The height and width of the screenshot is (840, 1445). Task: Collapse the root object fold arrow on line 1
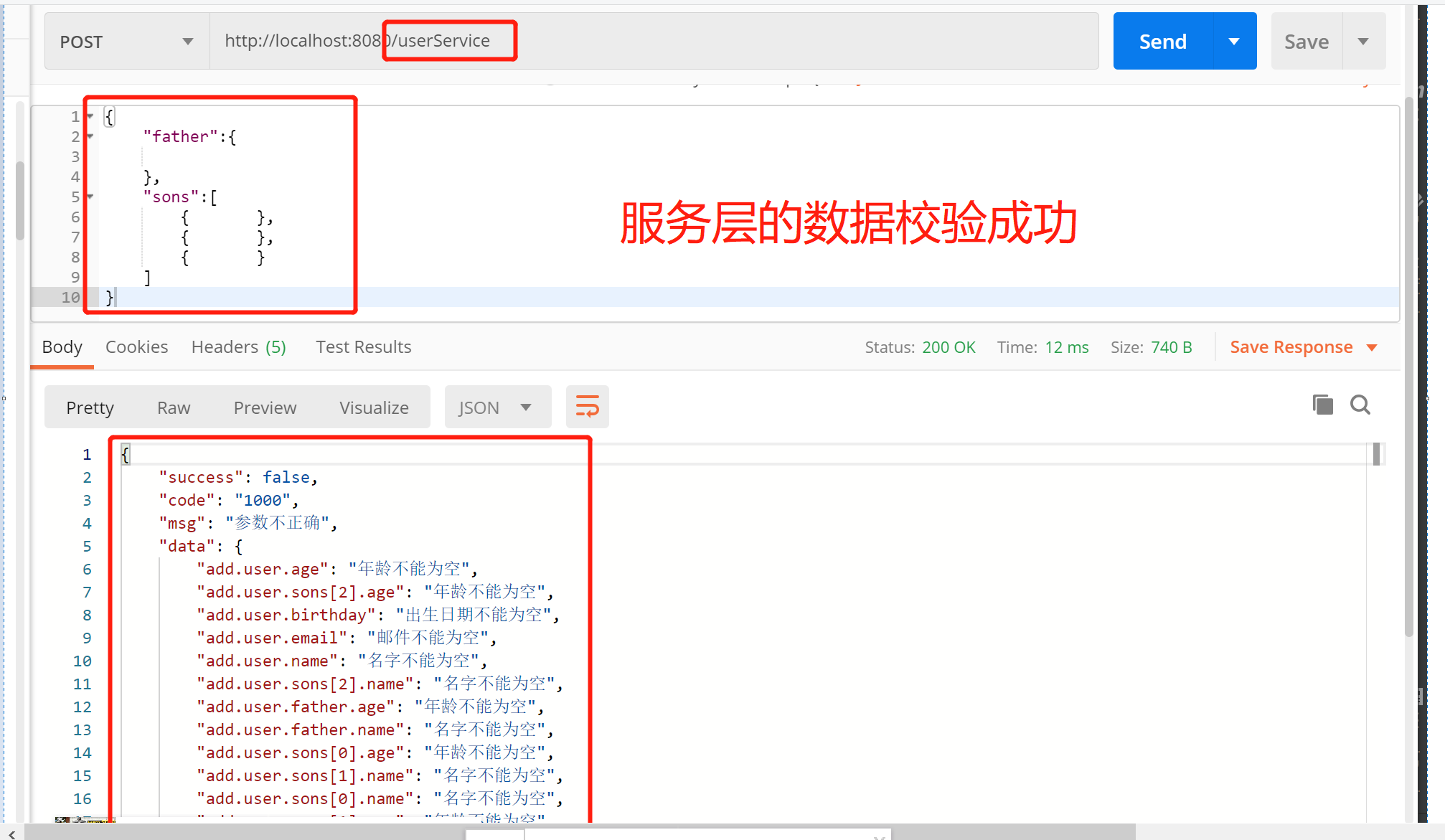[90, 116]
